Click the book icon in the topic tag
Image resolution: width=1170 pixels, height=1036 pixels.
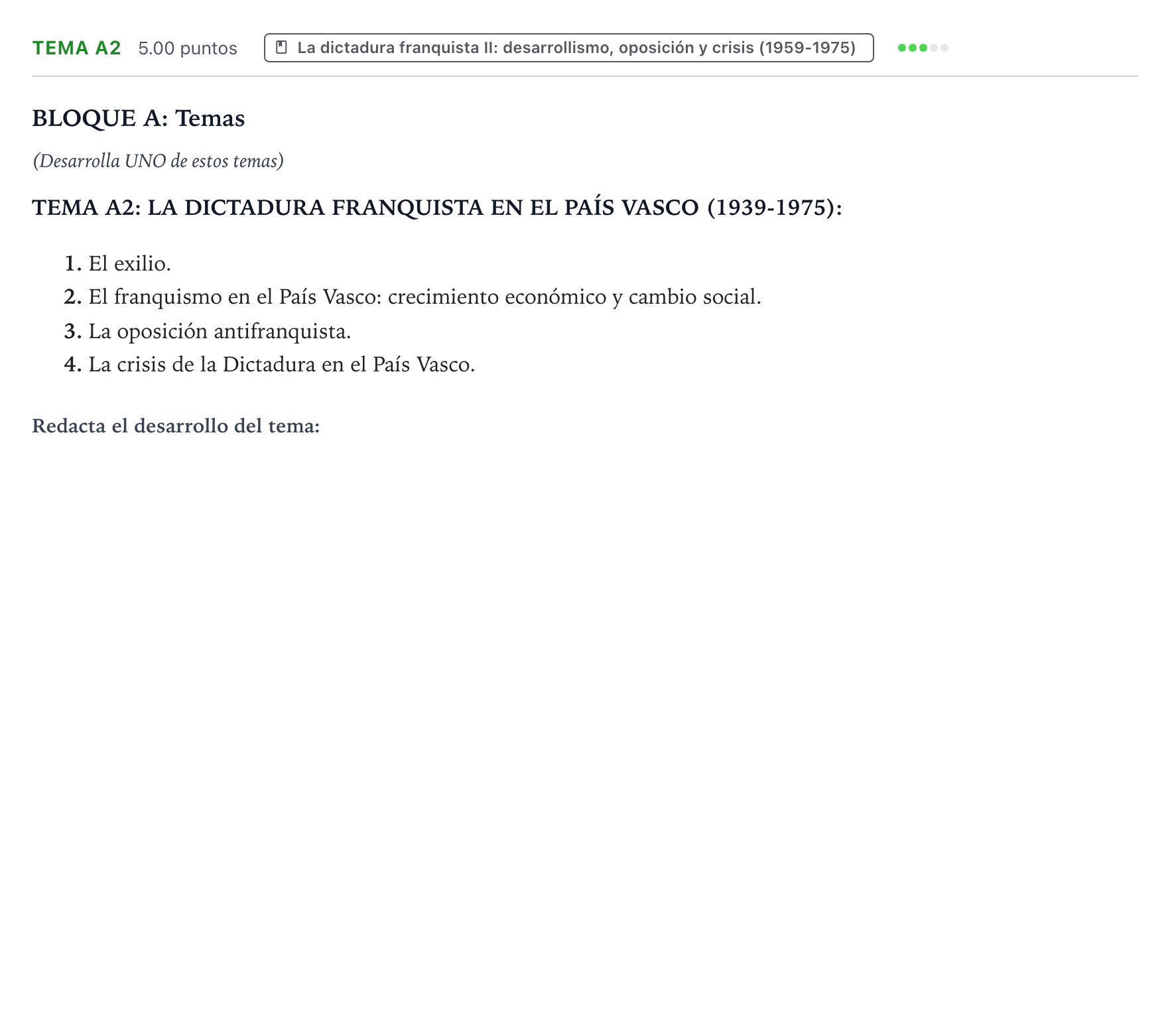tap(281, 48)
